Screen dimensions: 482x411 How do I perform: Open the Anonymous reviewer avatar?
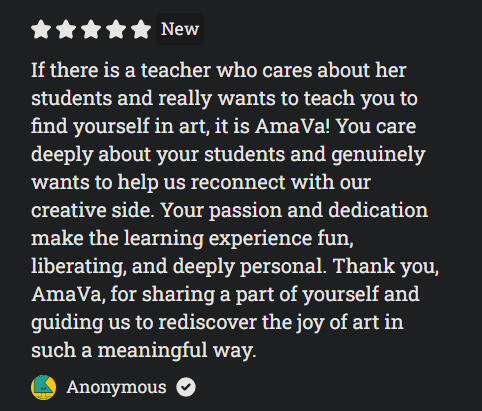43,387
